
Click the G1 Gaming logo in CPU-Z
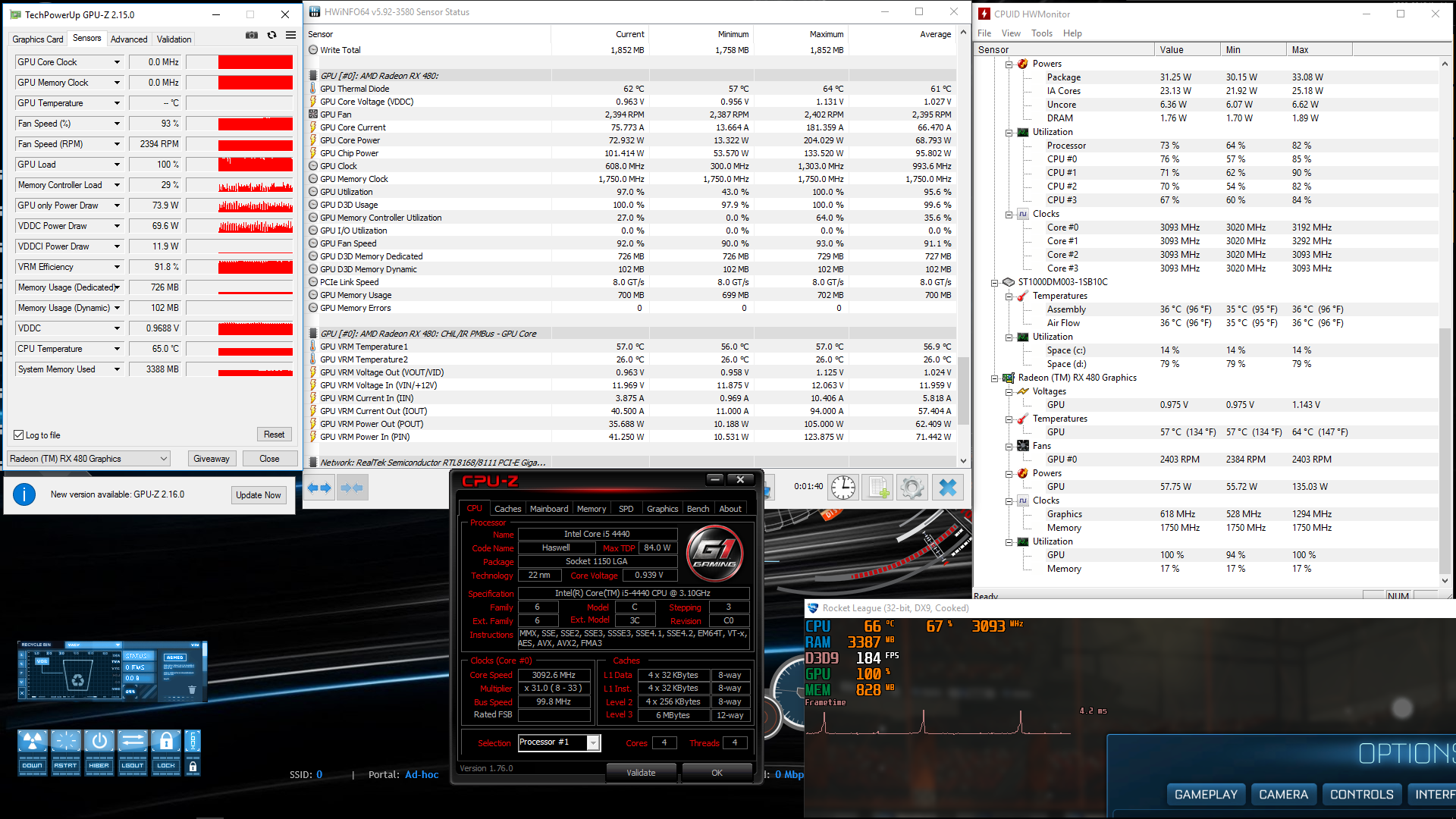click(714, 554)
